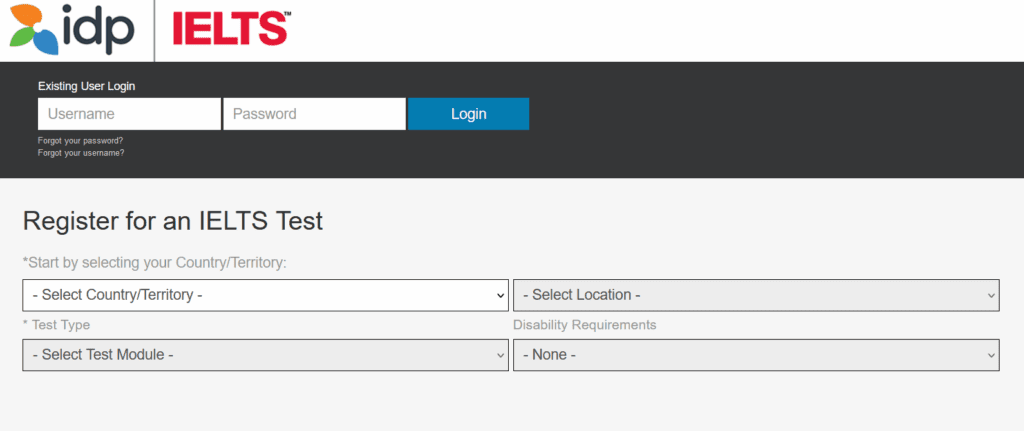Click the Disability Requirements label text

(x=584, y=325)
